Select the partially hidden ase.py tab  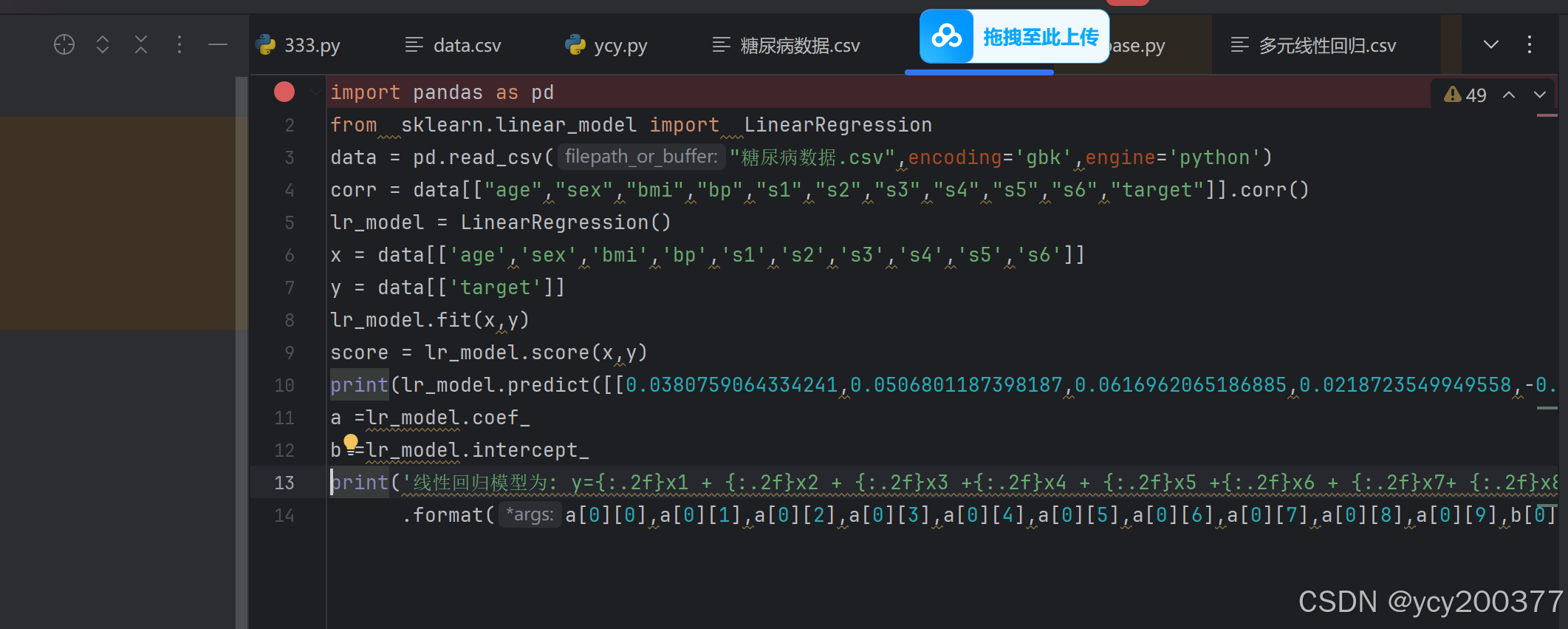(1137, 45)
